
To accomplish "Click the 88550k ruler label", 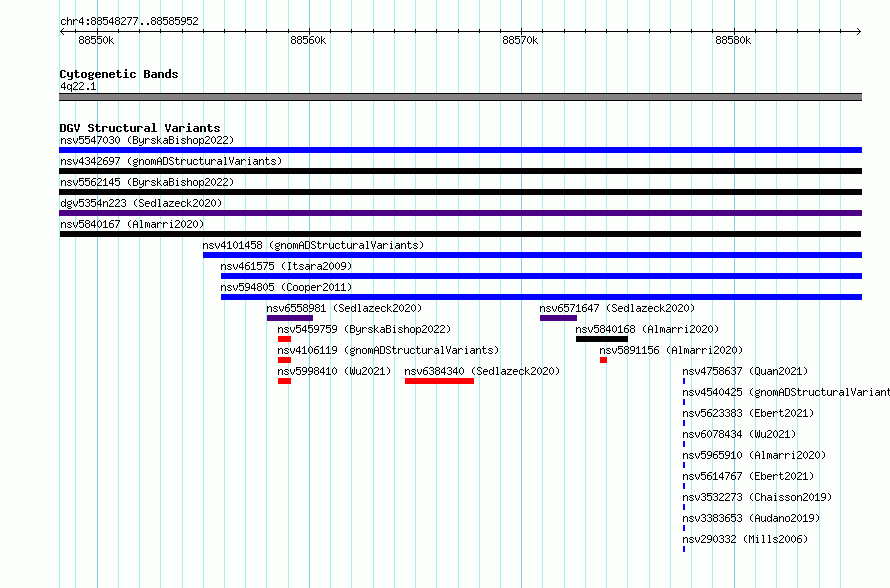I will click(96, 40).
